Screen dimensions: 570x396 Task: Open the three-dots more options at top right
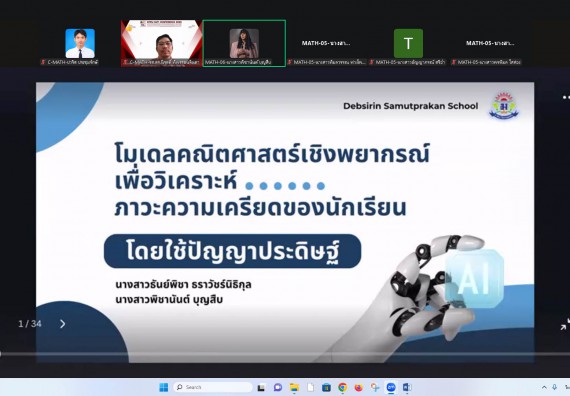click(x=566, y=97)
